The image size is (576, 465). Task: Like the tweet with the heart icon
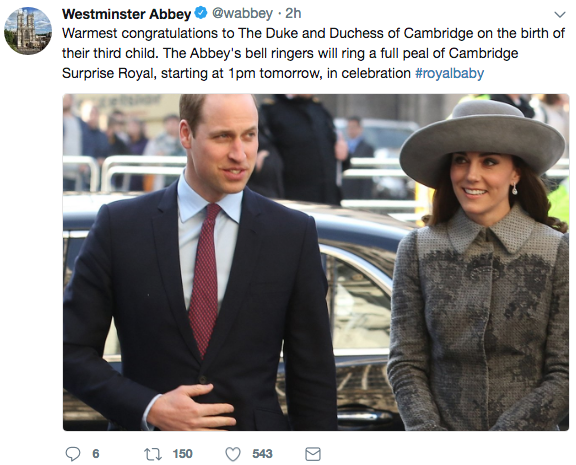click(233, 454)
